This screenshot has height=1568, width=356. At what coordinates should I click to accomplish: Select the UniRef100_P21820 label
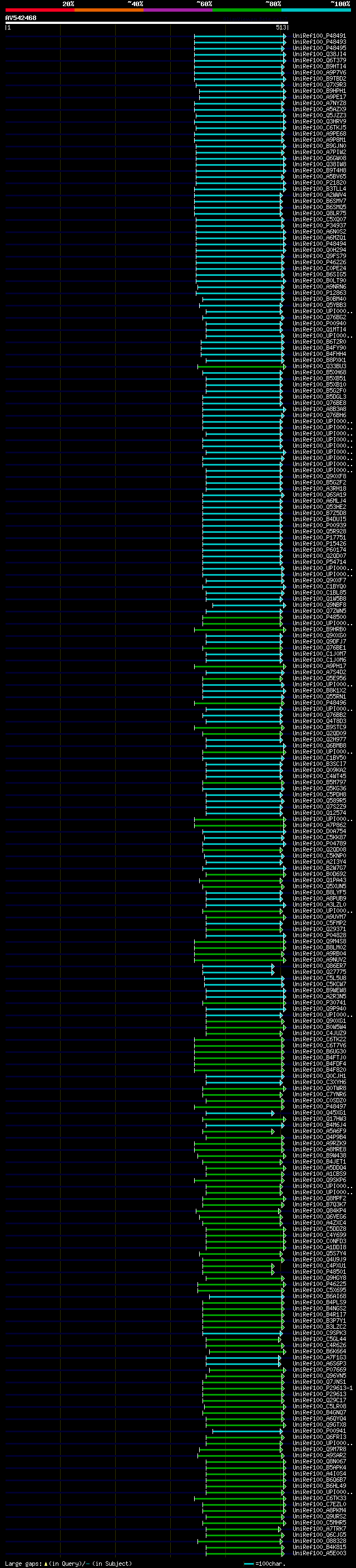319,182
